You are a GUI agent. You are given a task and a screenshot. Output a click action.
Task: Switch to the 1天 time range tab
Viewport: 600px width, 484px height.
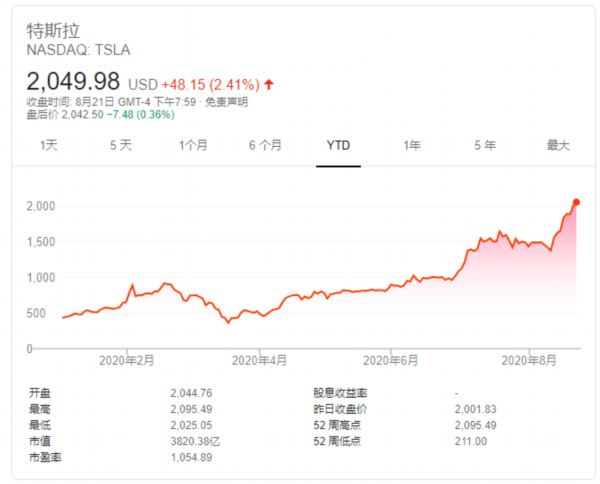(49, 145)
